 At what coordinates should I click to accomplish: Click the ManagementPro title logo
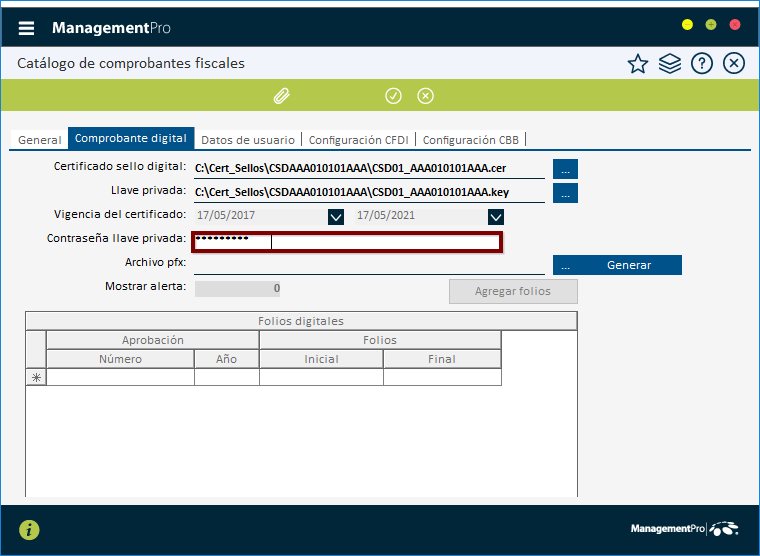(x=111, y=28)
